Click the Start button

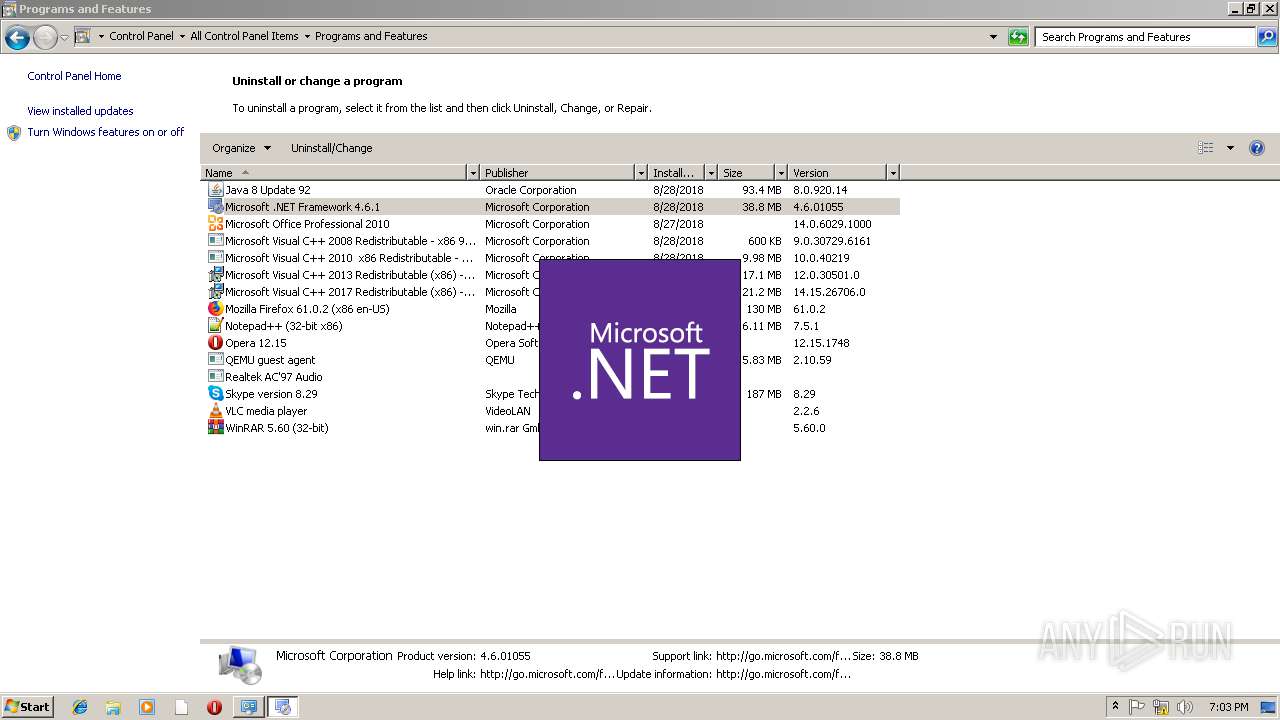(27, 707)
